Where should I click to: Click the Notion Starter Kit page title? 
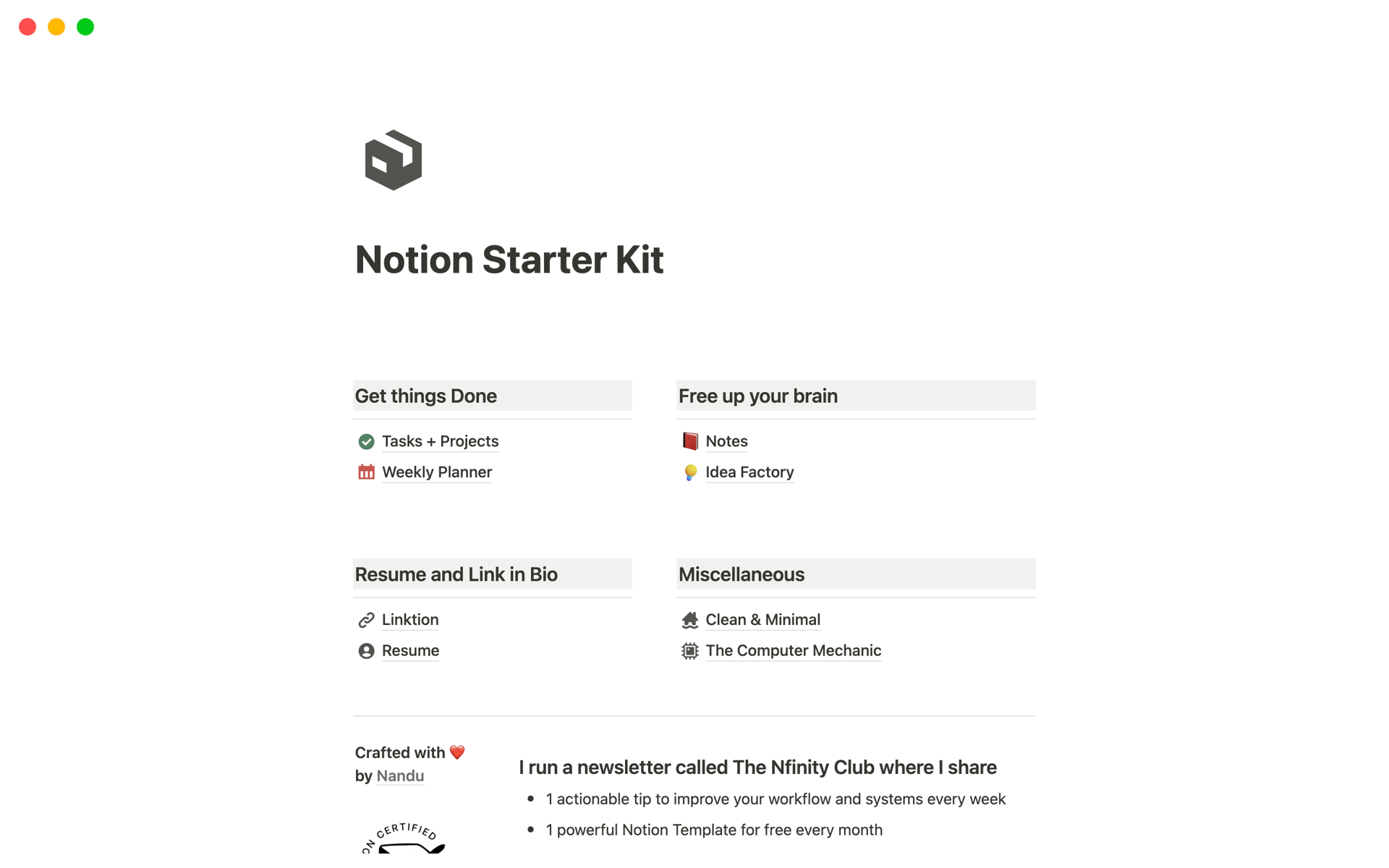pyautogui.click(x=509, y=260)
